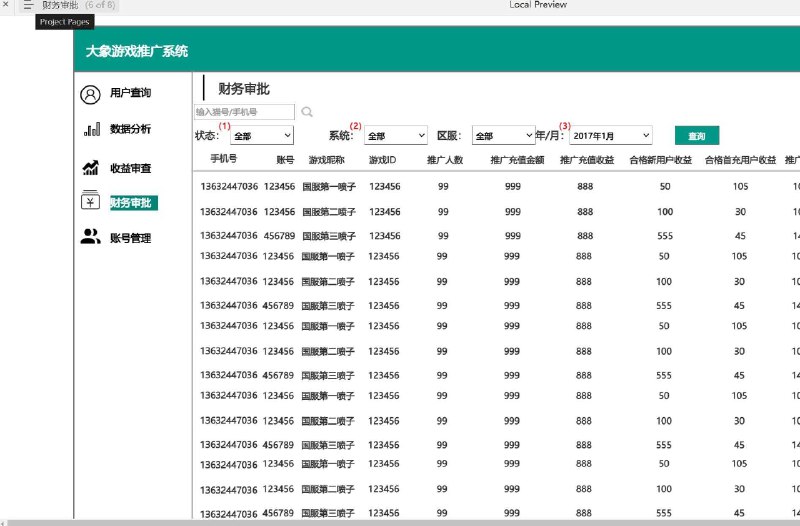The height and width of the screenshot is (526, 800).
Task: Open 数据分析 in the sidebar
Action: (x=131, y=129)
